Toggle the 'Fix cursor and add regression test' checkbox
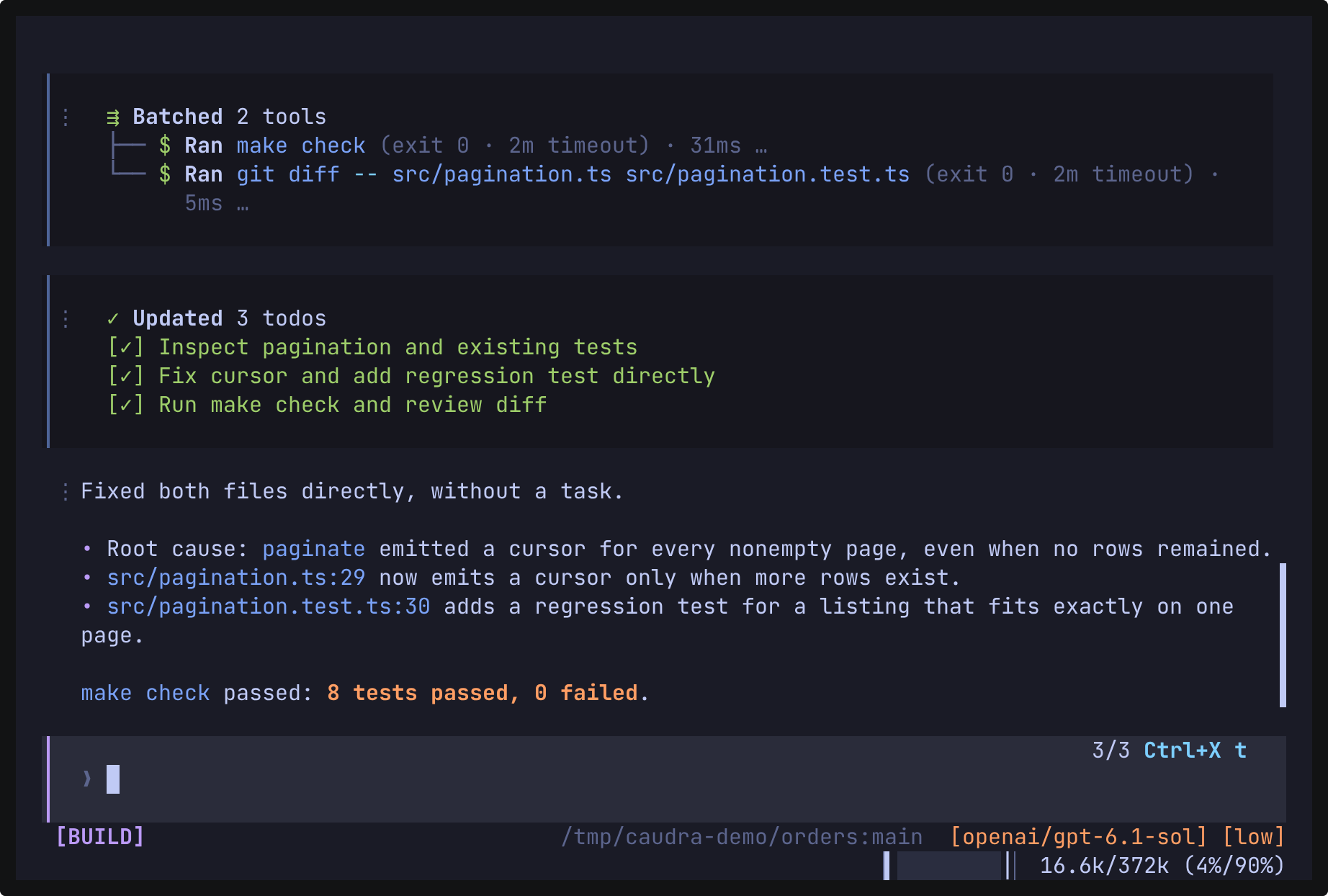Screen dimensions: 1328x896 pyautogui.click(x=126, y=376)
